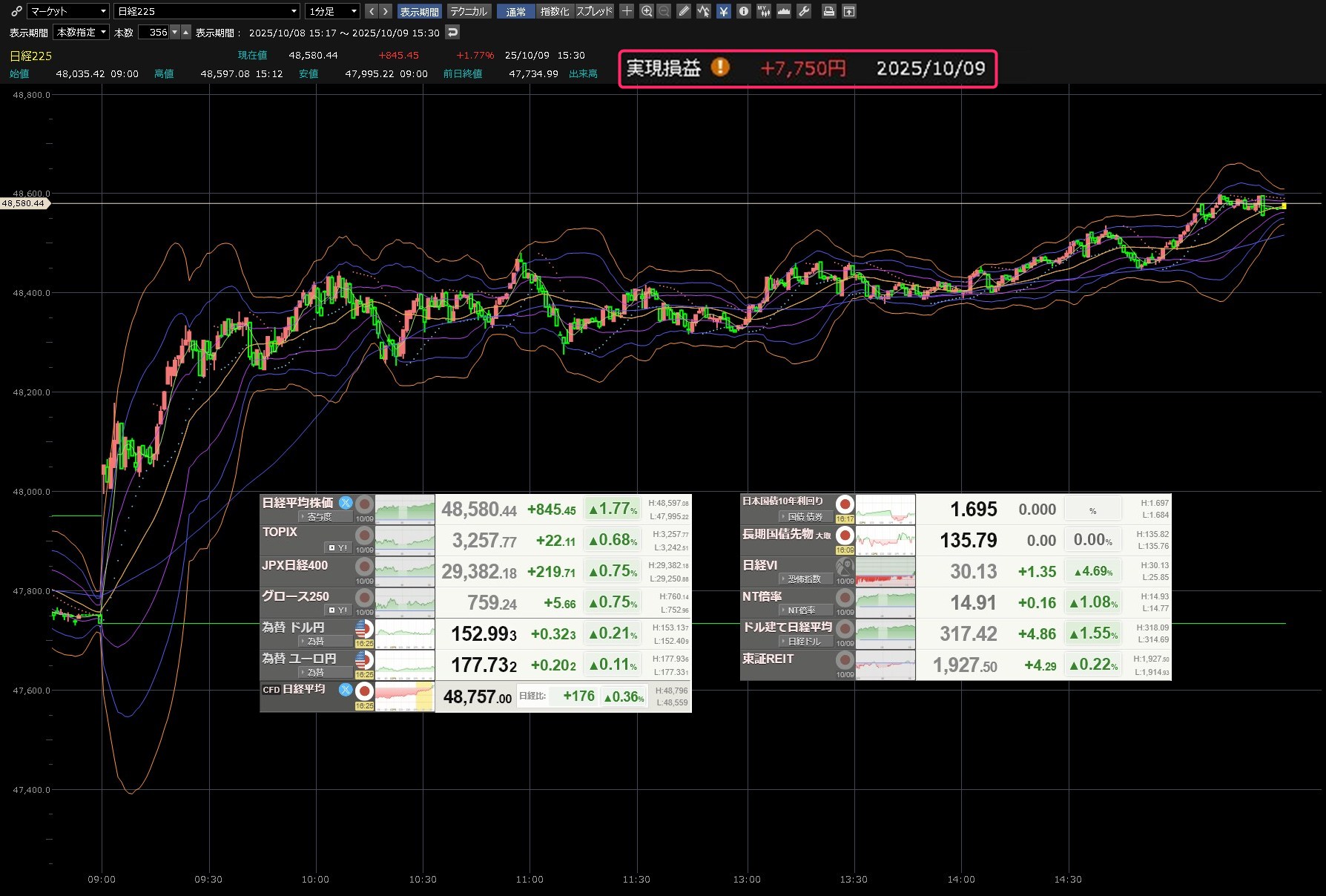Open the info icon in toolbar

[743, 11]
